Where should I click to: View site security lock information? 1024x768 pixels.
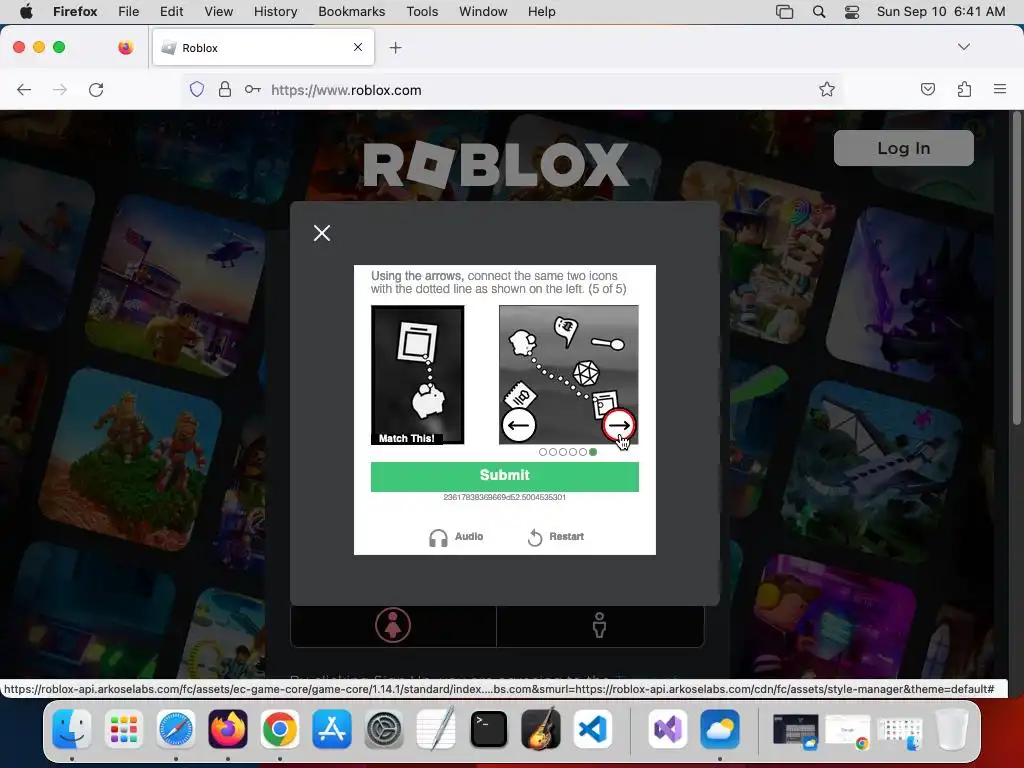pyautogui.click(x=225, y=89)
